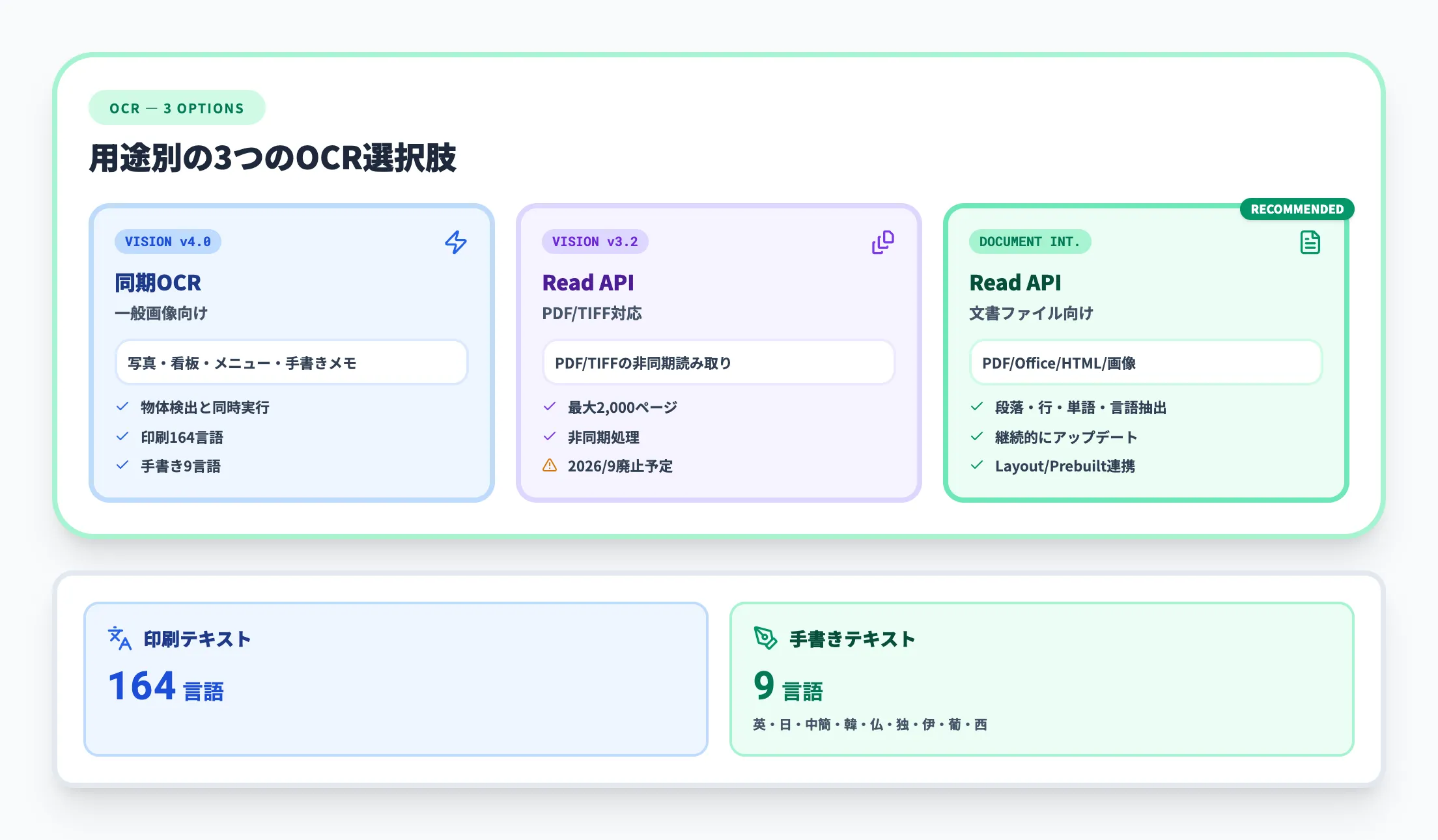
Task: Click the checkmark beside Layout/Prebuilt連携
Action: pyautogui.click(x=977, y=466)
